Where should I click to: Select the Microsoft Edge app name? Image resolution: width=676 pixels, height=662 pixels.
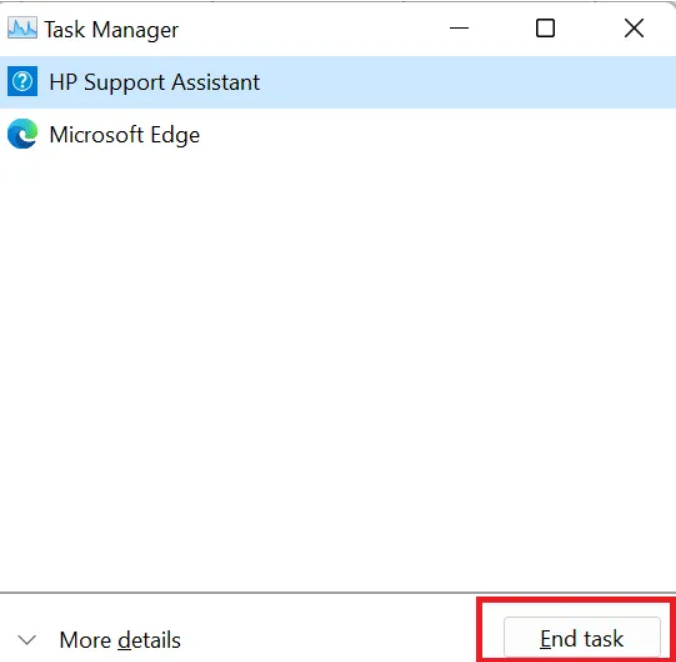[x=124, y=135]
